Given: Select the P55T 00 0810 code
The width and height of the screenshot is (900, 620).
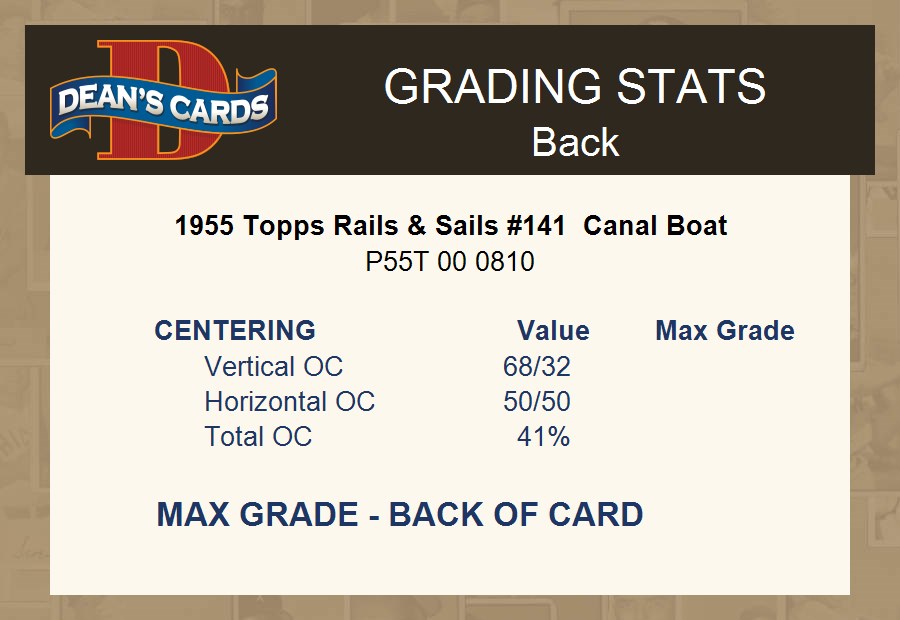Looking at the screenshot, I should point(450,262).
